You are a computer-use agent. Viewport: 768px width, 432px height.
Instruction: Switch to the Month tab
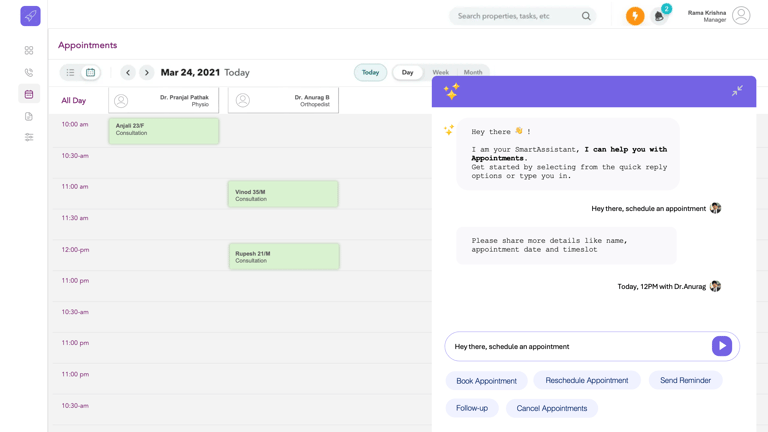[473, 72]
